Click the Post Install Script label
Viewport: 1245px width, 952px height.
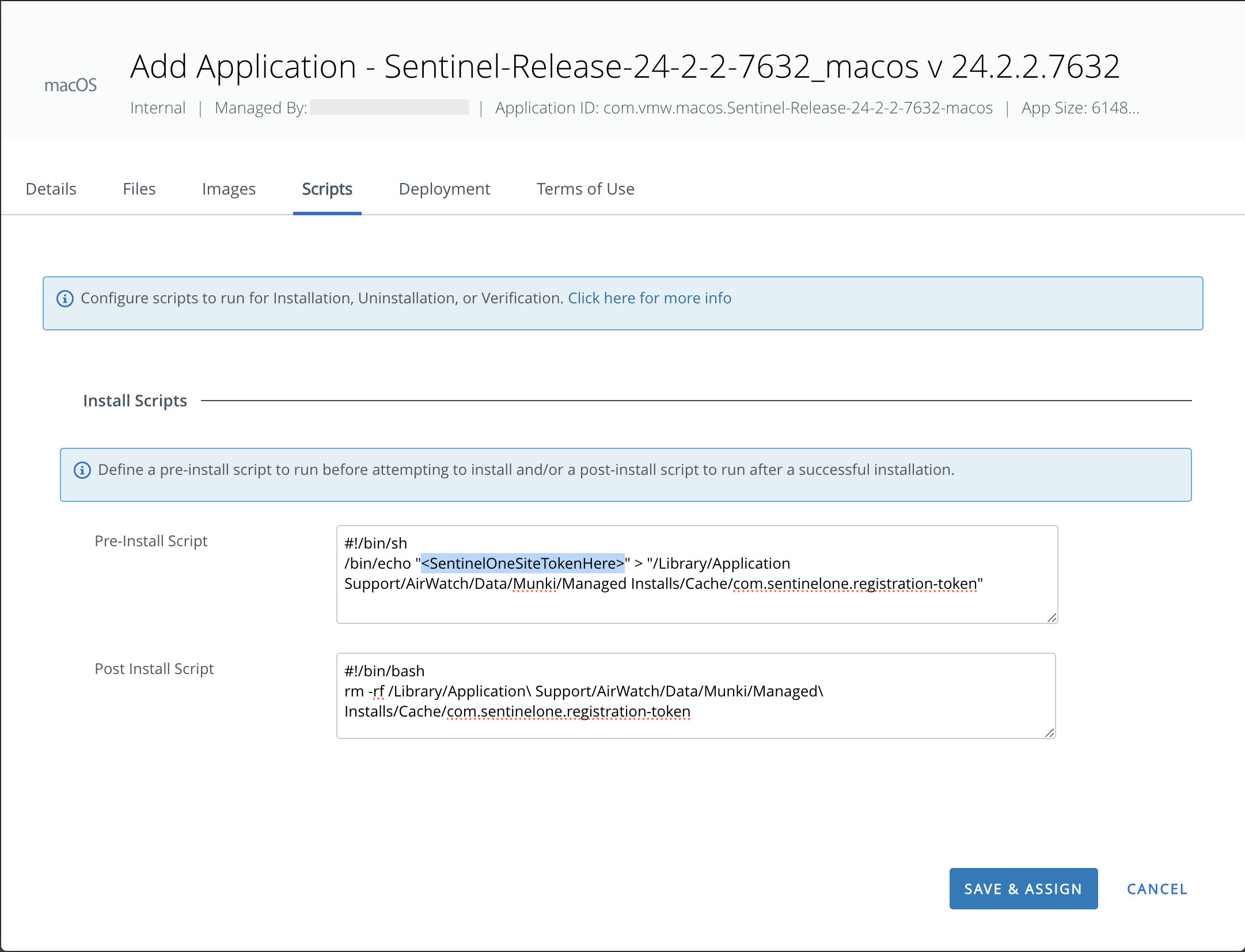[154, 669]
